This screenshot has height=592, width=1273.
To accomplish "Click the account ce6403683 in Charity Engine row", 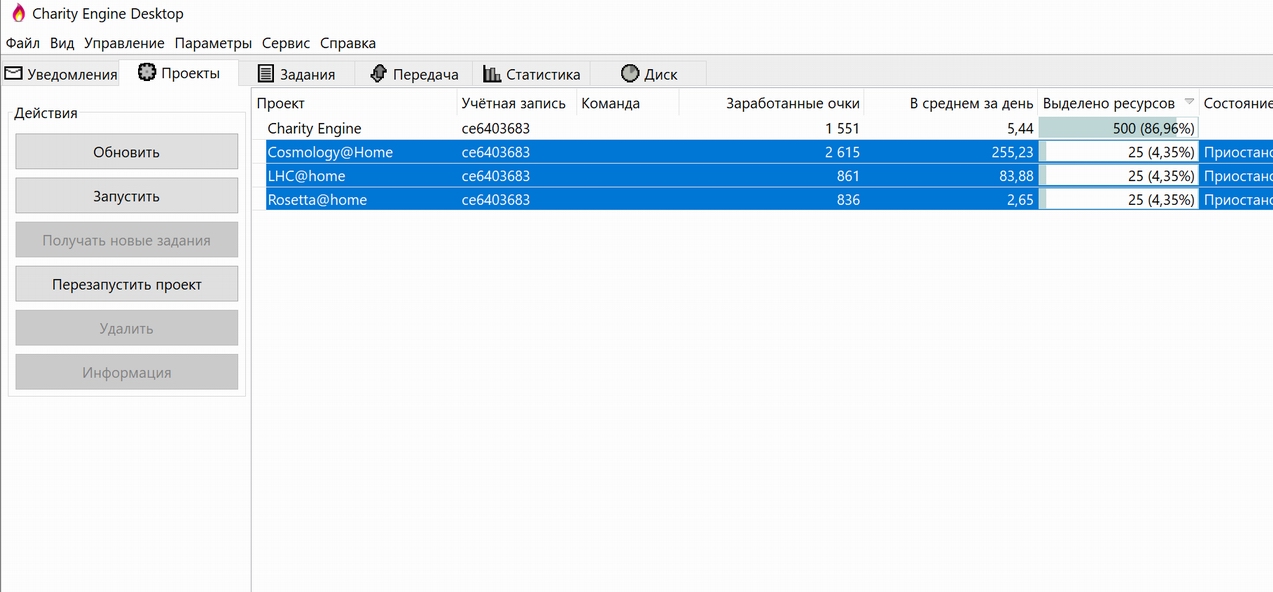I will (495, 128).
